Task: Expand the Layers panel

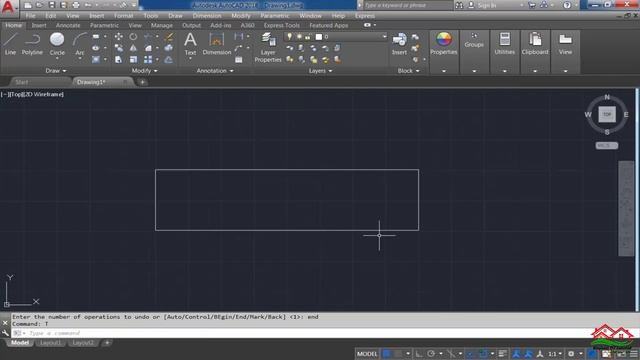Action: pyautogui.click(x=320, y=71)
